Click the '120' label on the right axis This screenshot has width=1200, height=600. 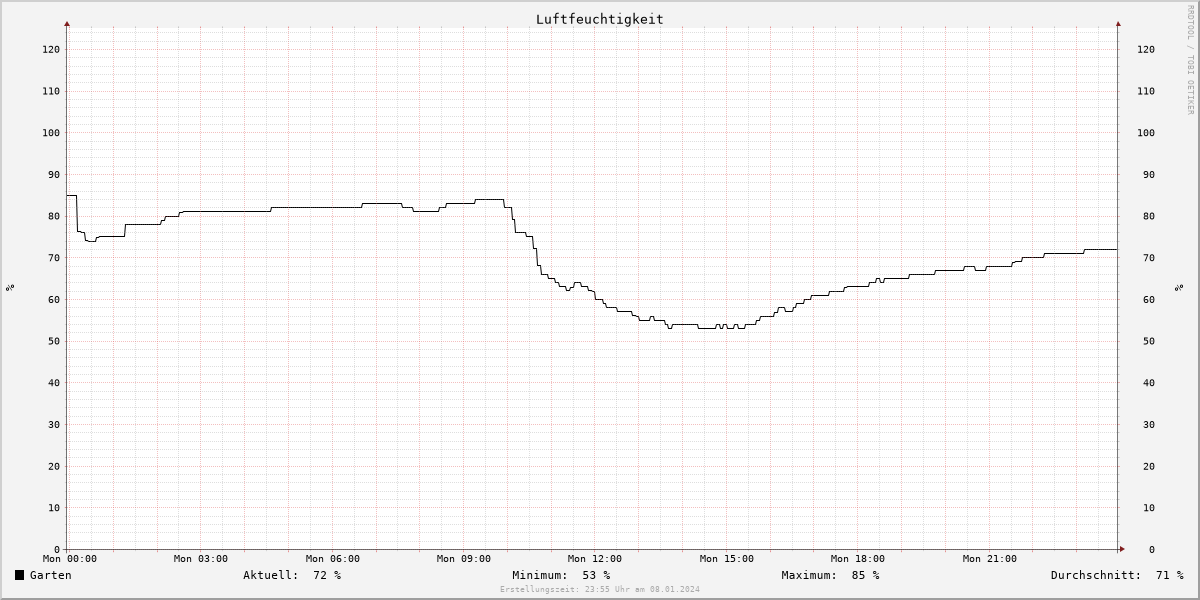point(1146,50)
